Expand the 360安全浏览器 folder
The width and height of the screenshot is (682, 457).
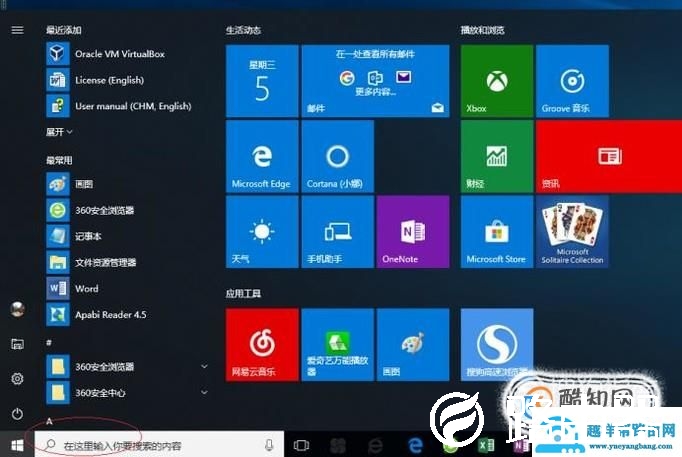point(204,367)
